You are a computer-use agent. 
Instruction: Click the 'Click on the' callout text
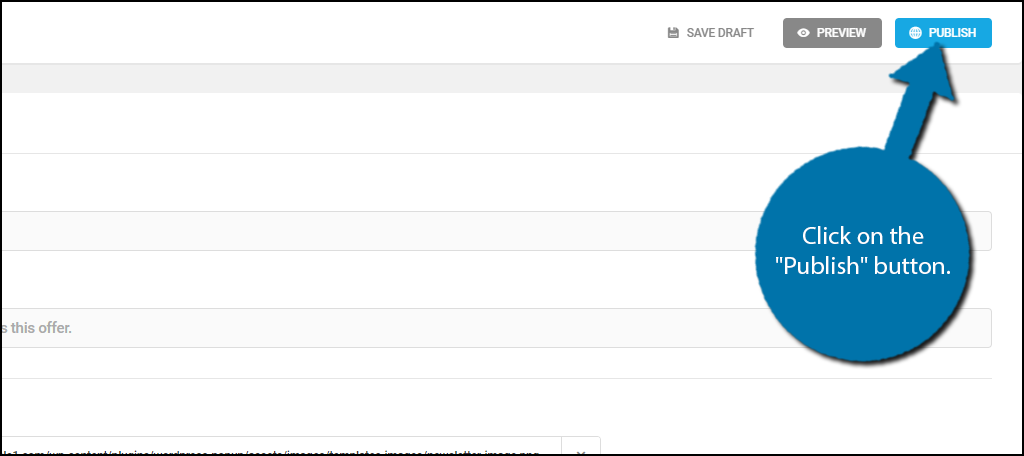pyautogui.click(x=862, y=235)
